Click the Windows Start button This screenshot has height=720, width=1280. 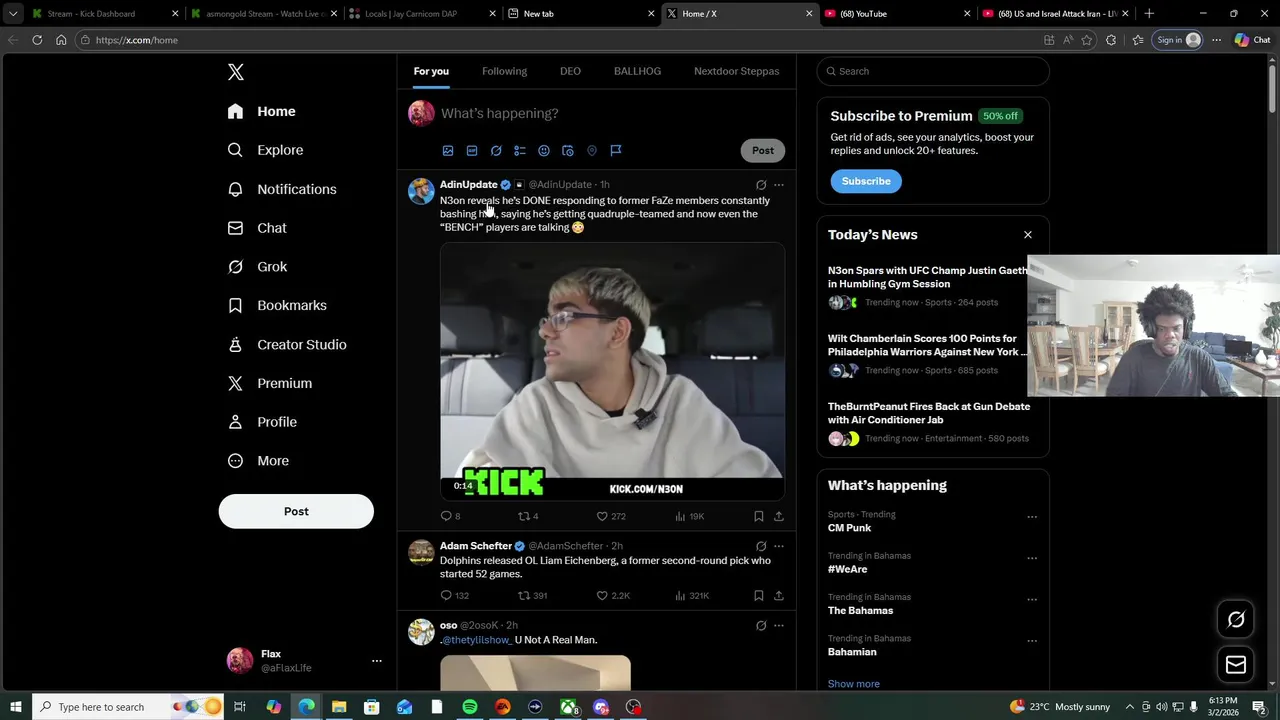coord(15,707)
